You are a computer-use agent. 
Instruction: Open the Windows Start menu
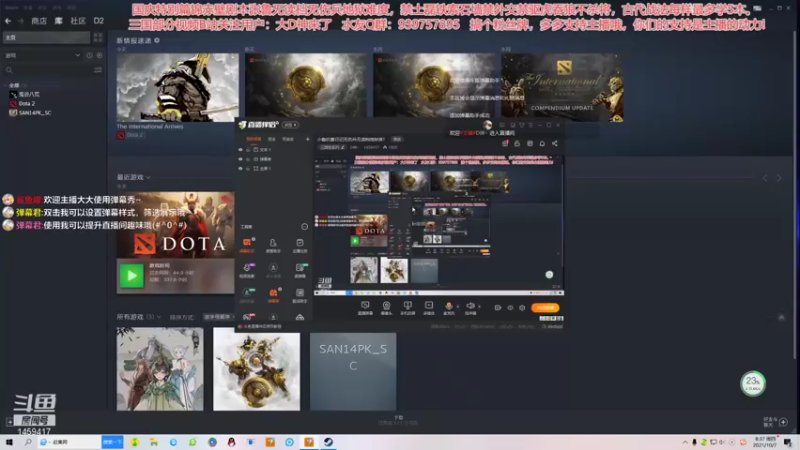[x=9, y=442]
